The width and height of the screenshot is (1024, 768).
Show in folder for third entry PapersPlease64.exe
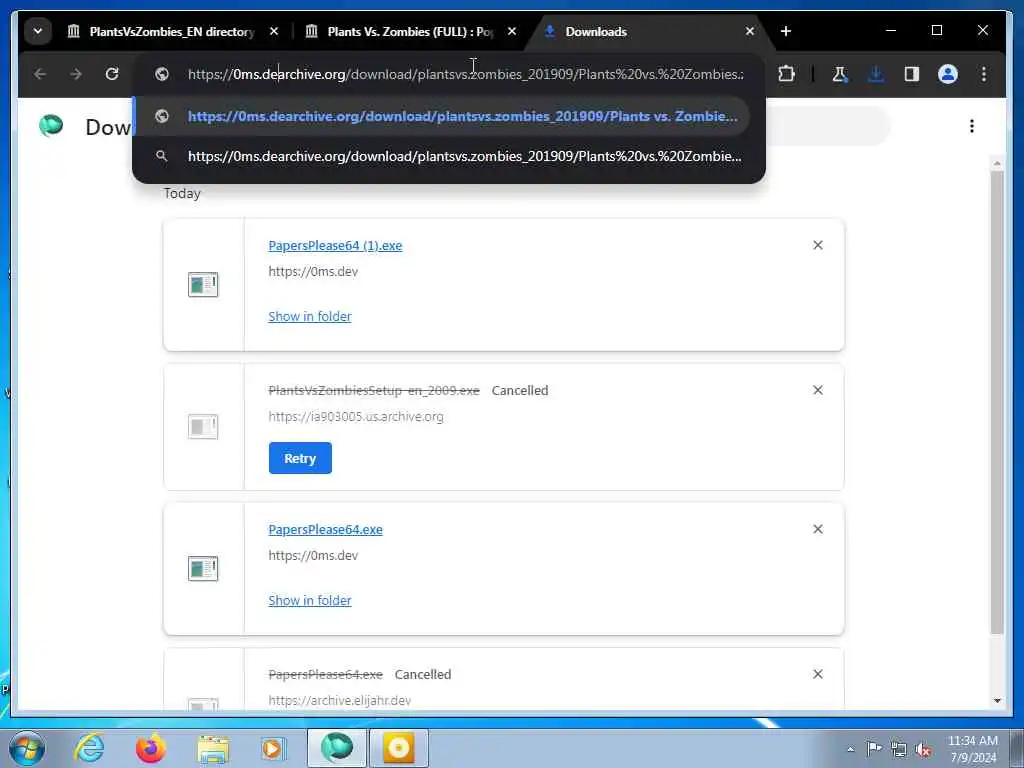tap(310, 600)
